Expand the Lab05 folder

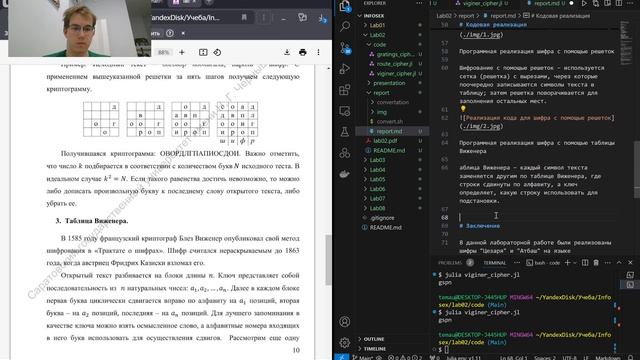(377, 179)
